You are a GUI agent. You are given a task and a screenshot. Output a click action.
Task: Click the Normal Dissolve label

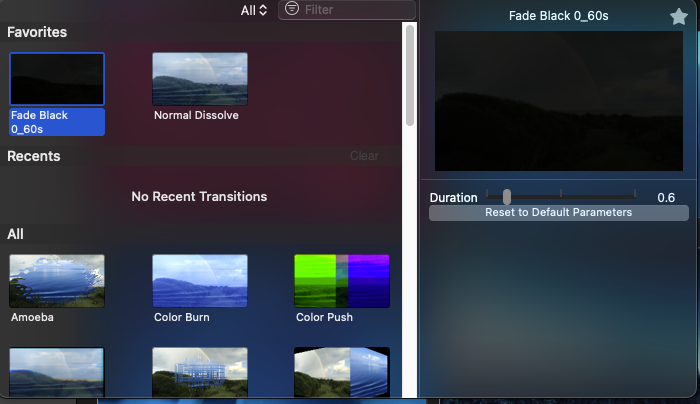coord(196,115)
